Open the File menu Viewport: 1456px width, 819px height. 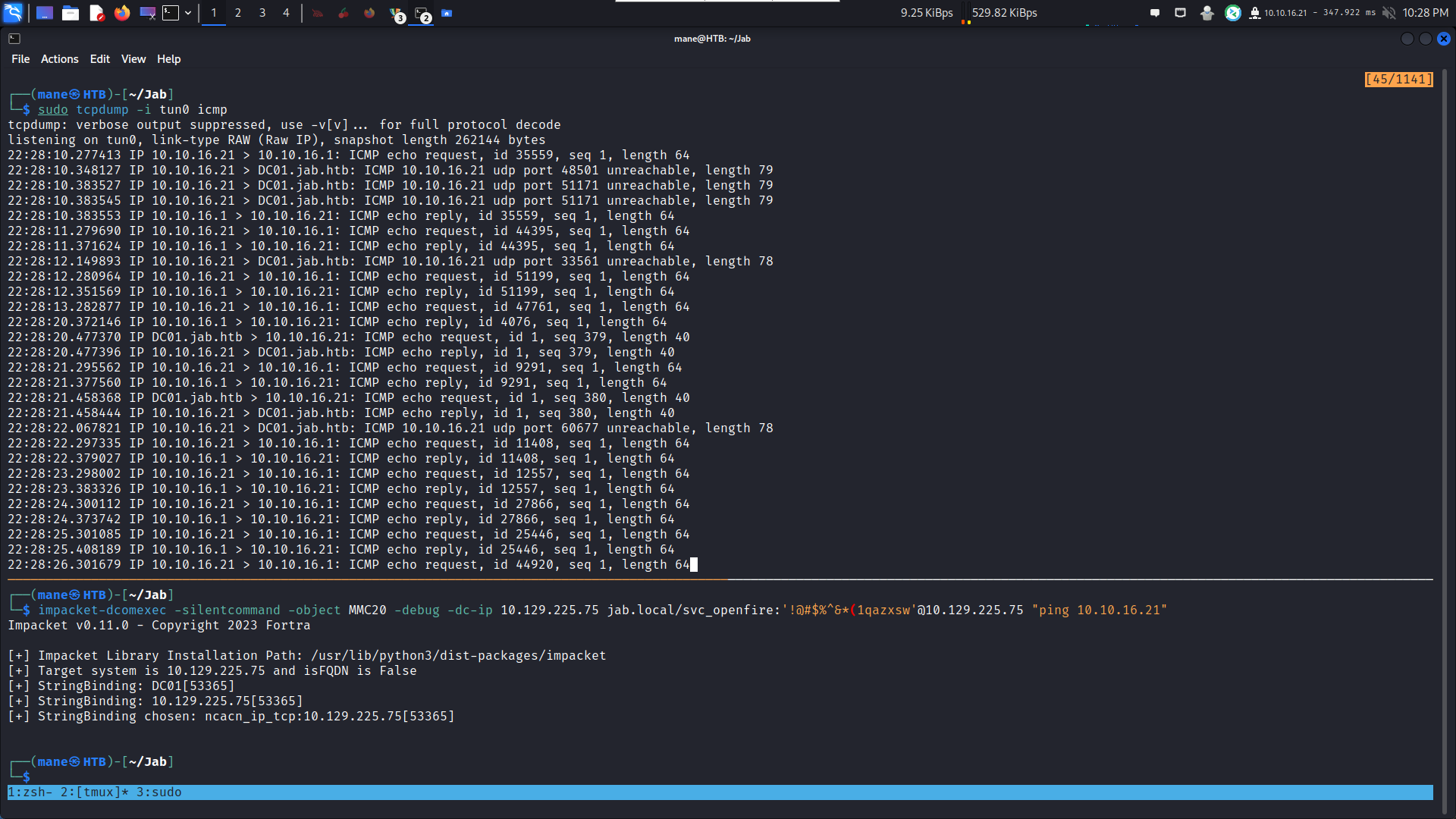click(20, 59)
